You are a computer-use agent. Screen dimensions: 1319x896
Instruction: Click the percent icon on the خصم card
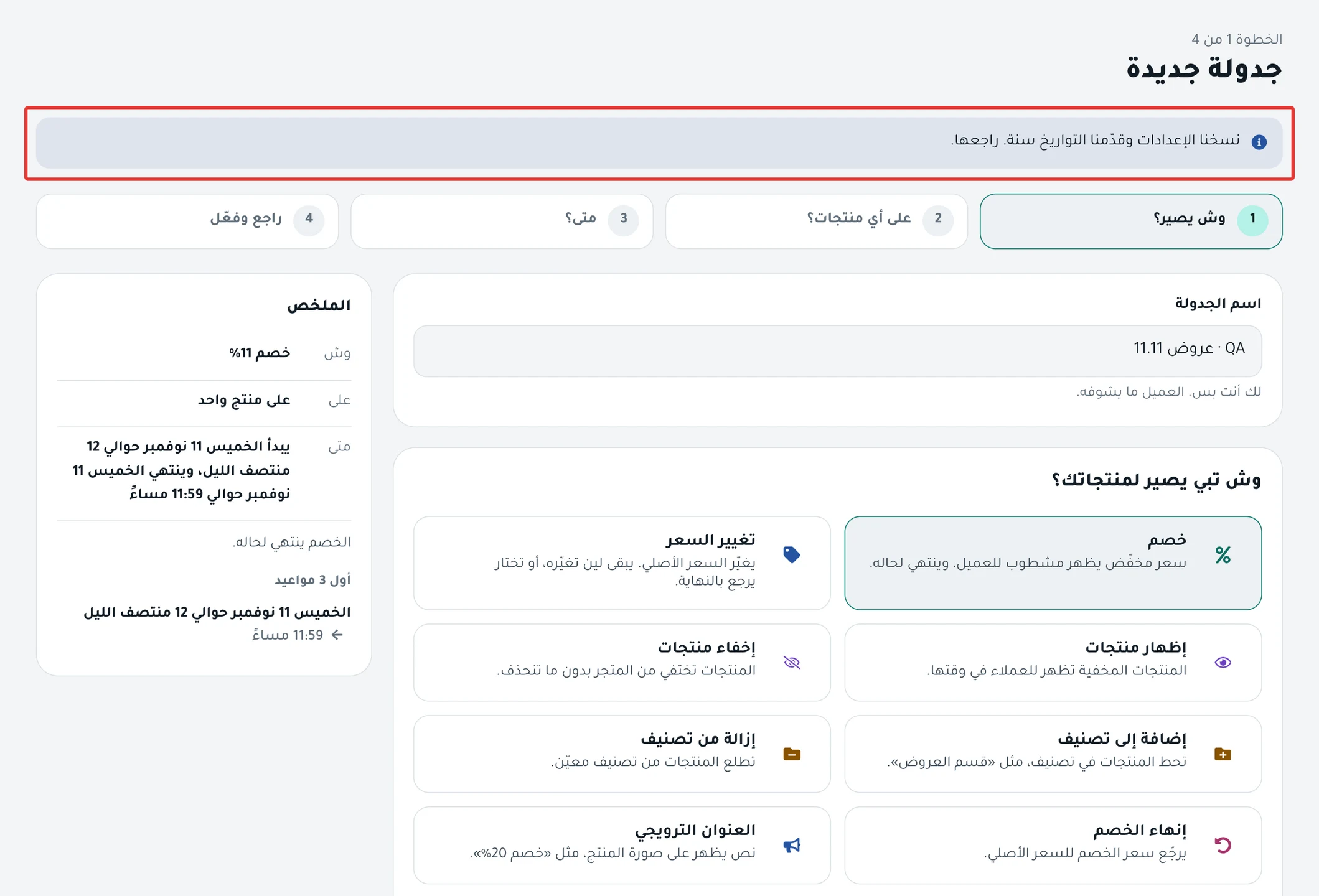click(1223, 554)
